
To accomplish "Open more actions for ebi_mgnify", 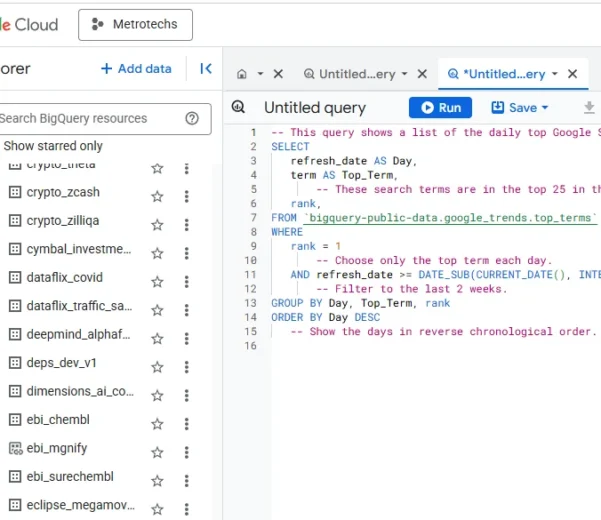I will (x=187, y=452).
